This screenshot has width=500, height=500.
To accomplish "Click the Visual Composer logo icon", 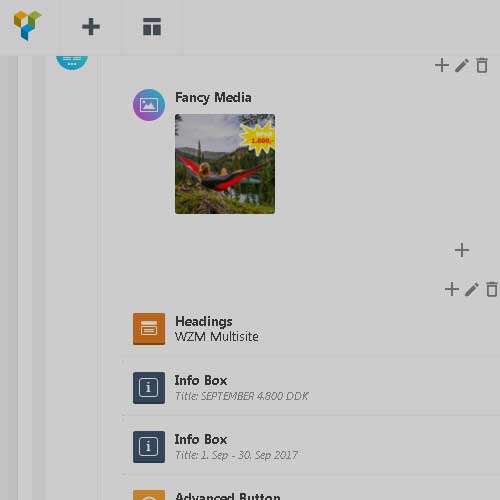I will click(27, 26).
